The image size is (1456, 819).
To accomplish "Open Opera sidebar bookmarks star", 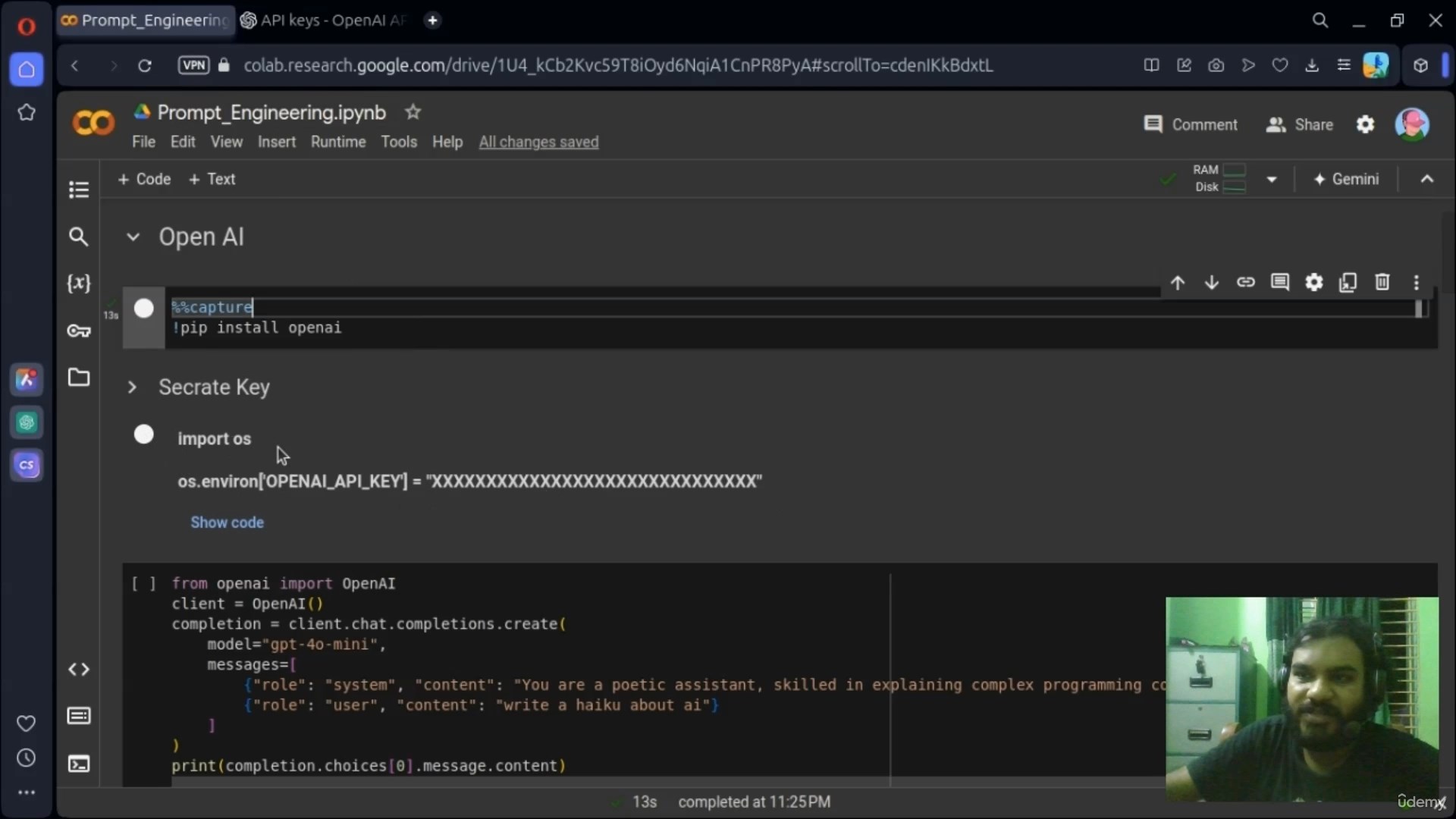I will pyautogui.click(x=27, y=113).
